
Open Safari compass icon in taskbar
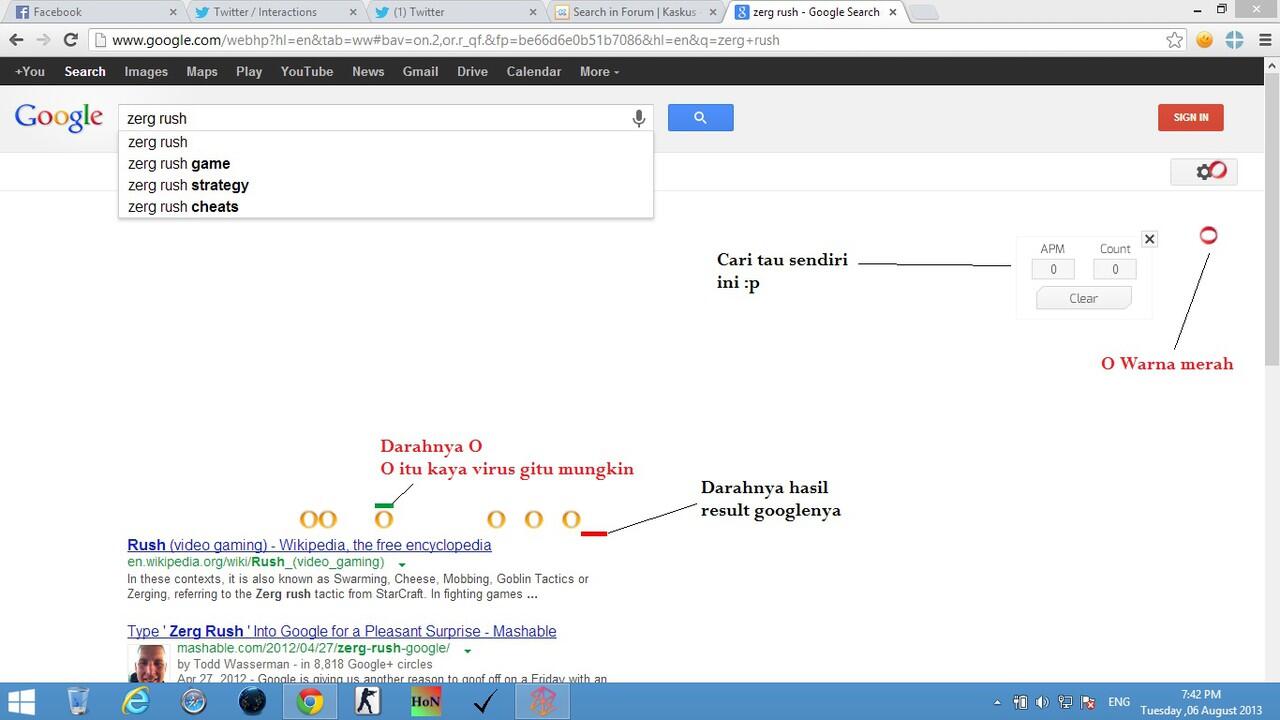click(194, 701)
